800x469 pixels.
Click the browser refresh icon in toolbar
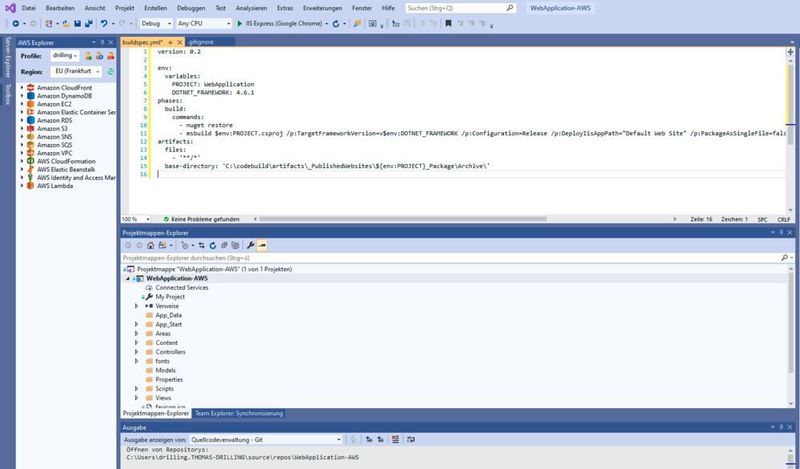(336, 23)
